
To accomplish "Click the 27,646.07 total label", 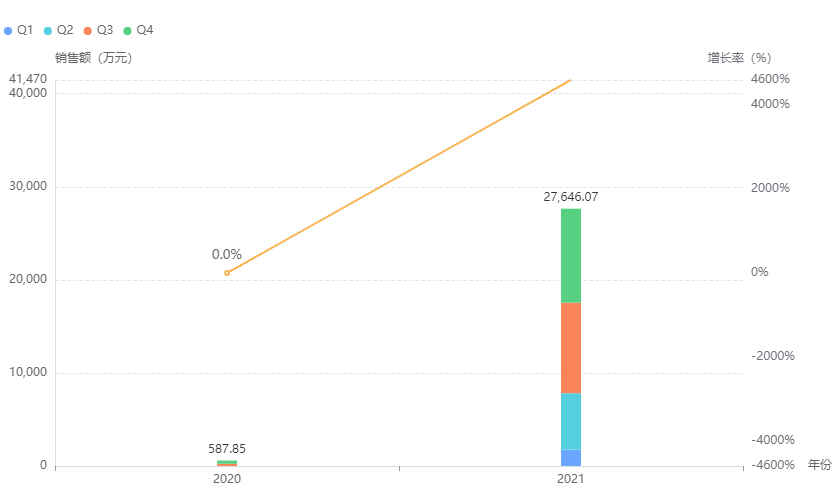I will click(570, 197).
